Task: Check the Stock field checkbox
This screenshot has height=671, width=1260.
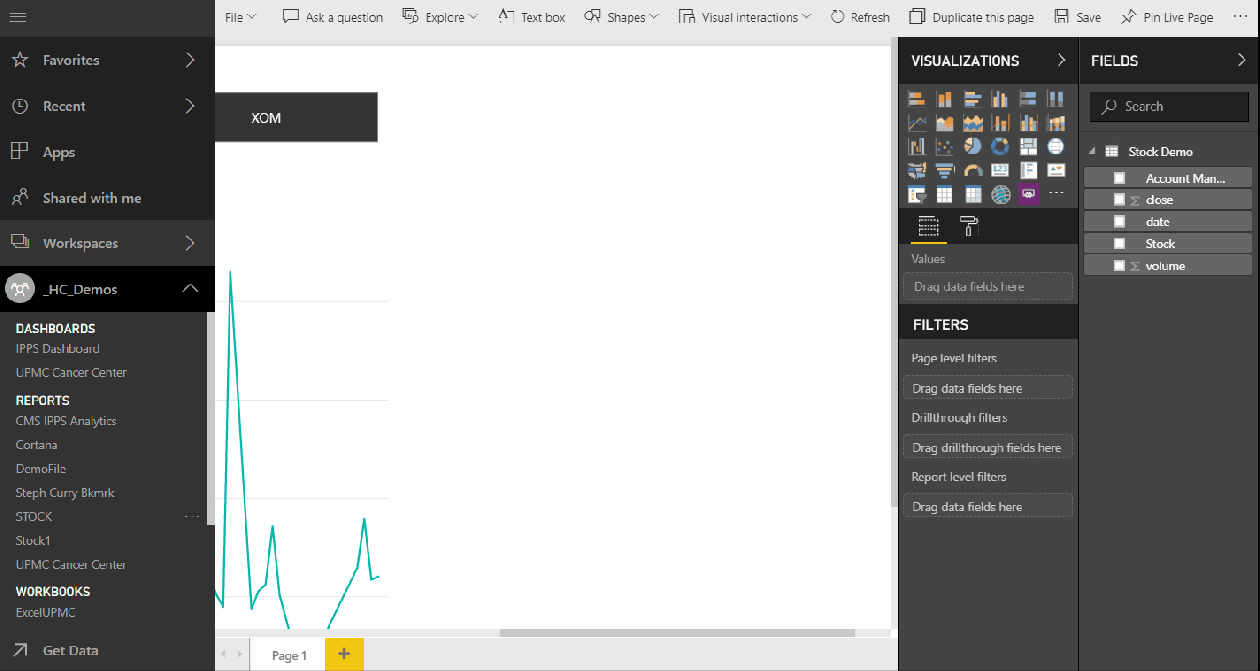Action: coord(1120,244)
